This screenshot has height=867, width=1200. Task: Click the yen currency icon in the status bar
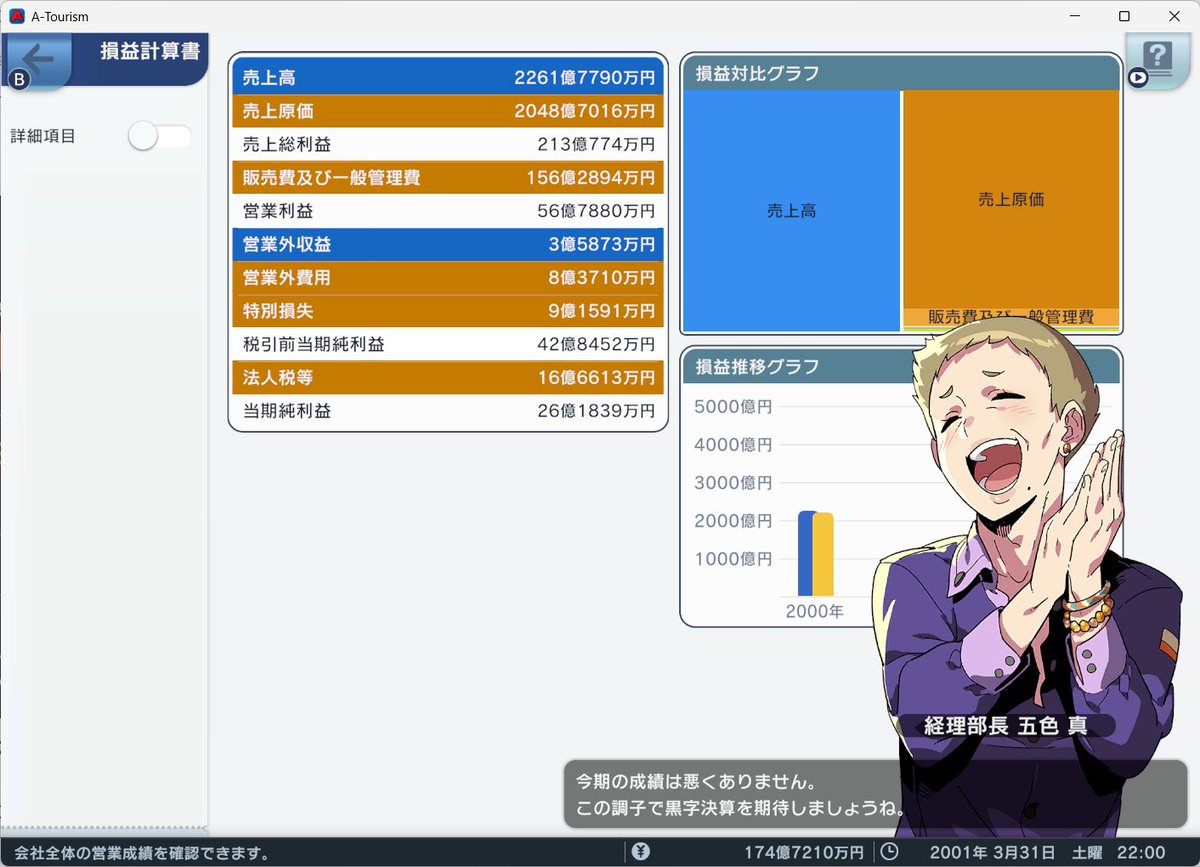pos(640,852)
